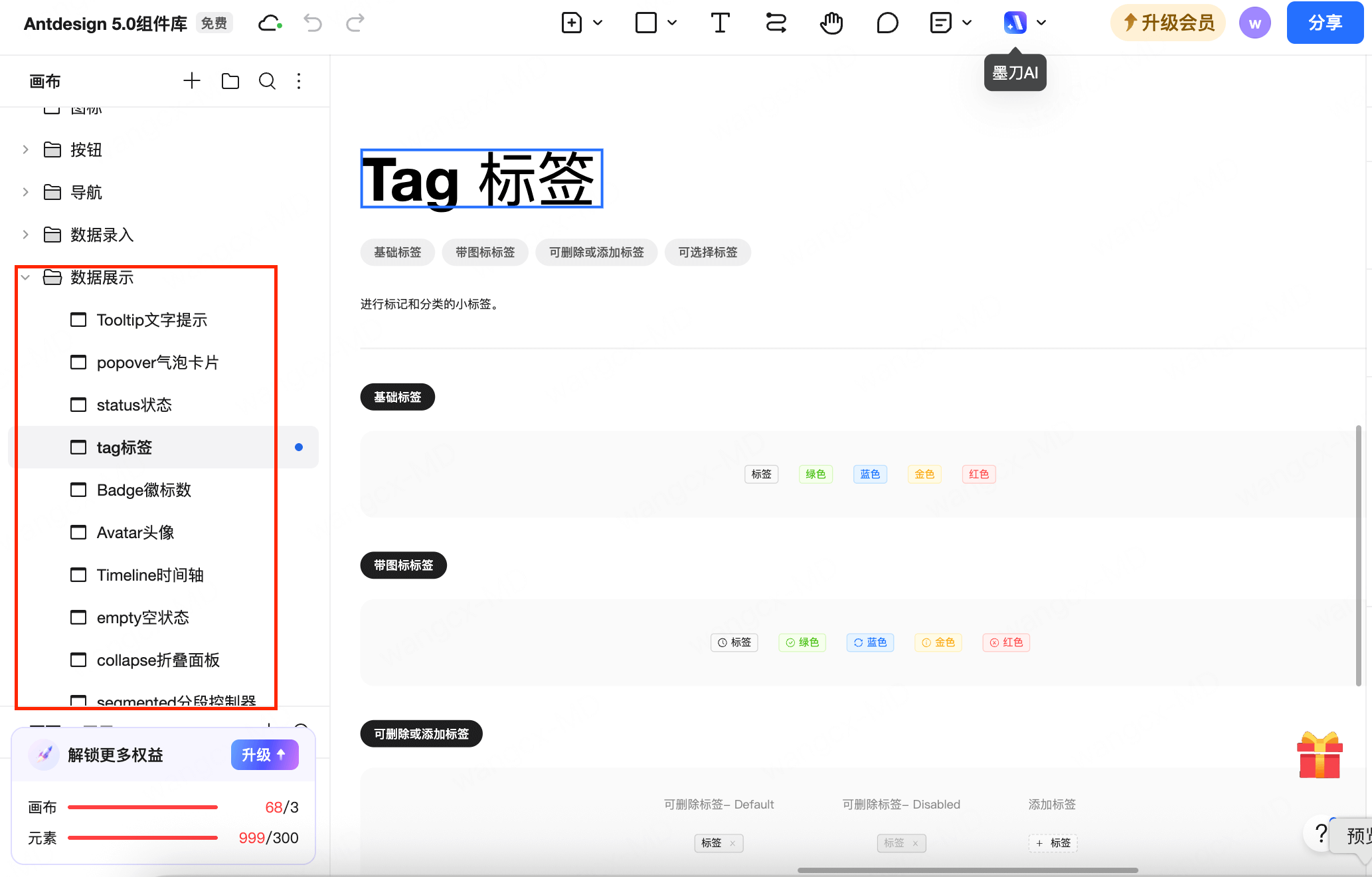Click the 墨刀AI icon
1372x877 pixels.
pos(1015,22)
